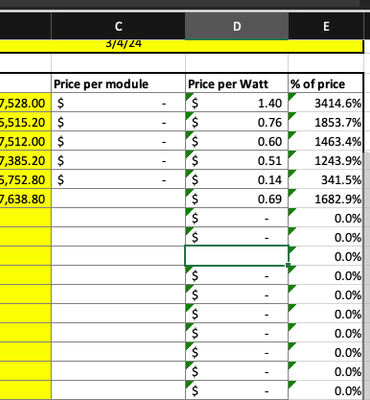Select Price per Watt cell with 0.76

click(237, 122)
